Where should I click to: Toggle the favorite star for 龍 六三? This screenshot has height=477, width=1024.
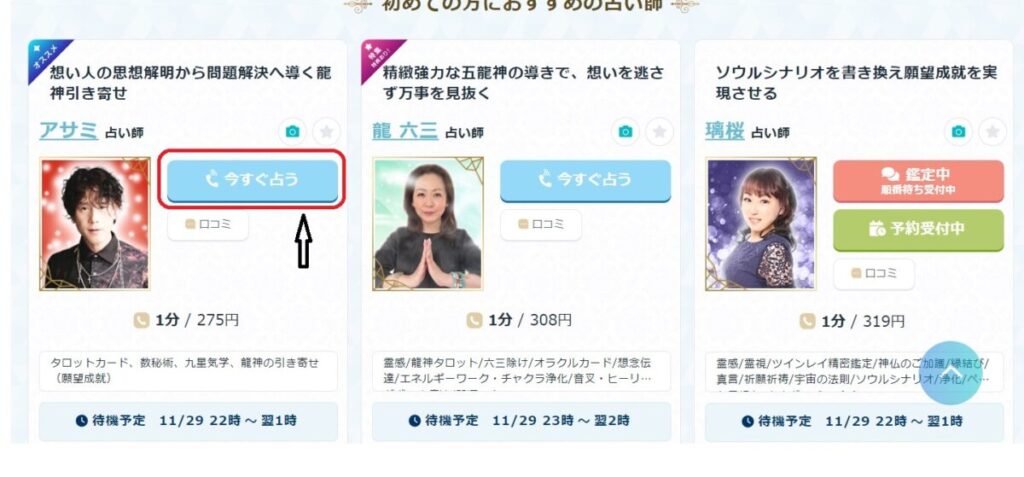pos(660,132)
